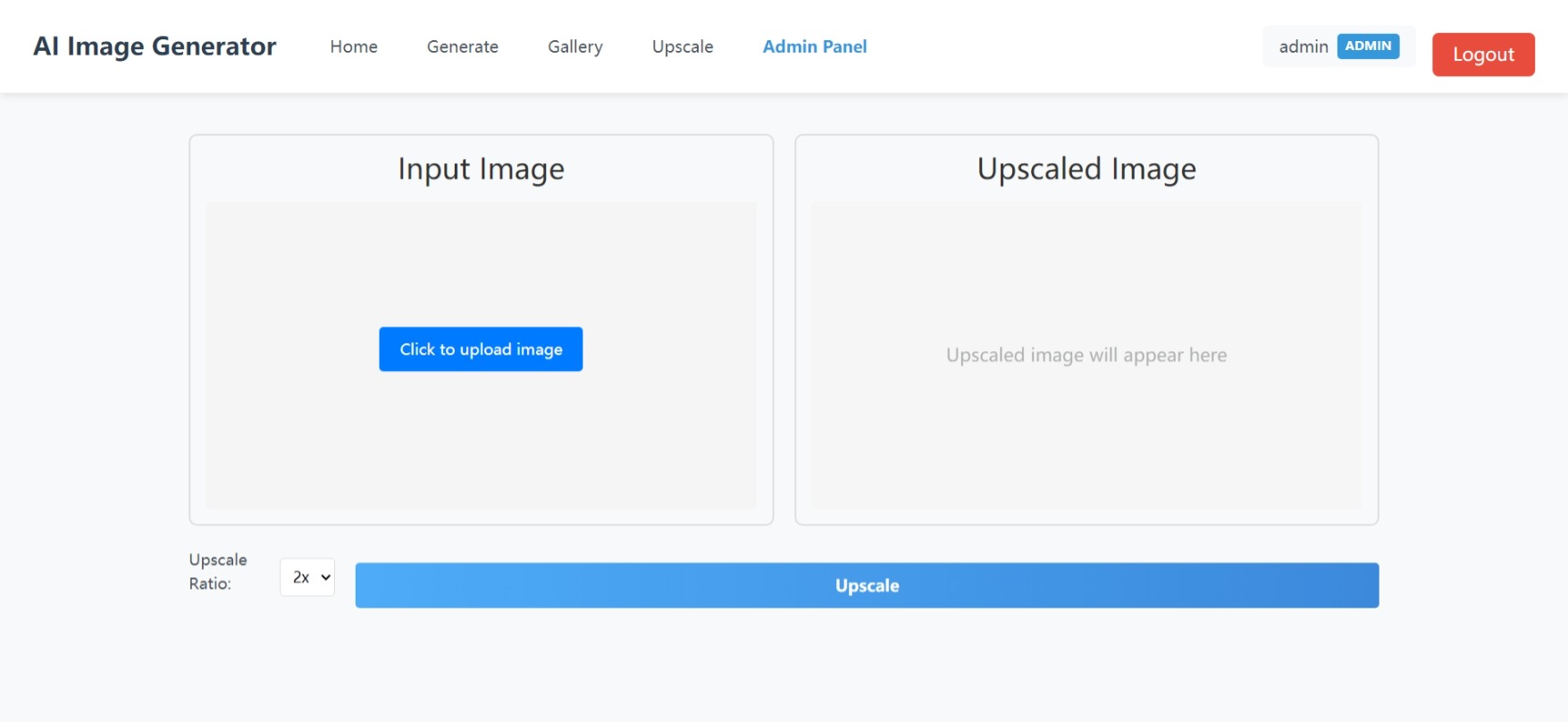The height and width of the screenshot is (722, 1568).
Task: Click the AI Image Generator logo
Action: pyautogui.click(x=155, y=46)
